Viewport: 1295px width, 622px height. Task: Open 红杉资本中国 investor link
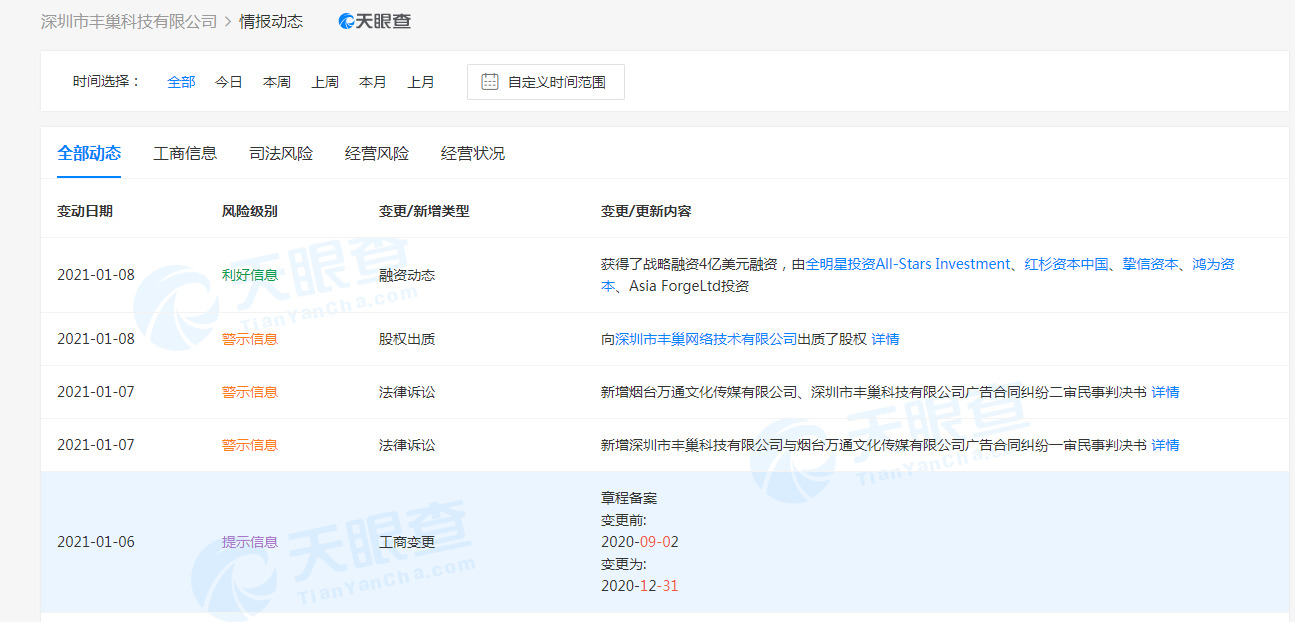(1067, 264)
